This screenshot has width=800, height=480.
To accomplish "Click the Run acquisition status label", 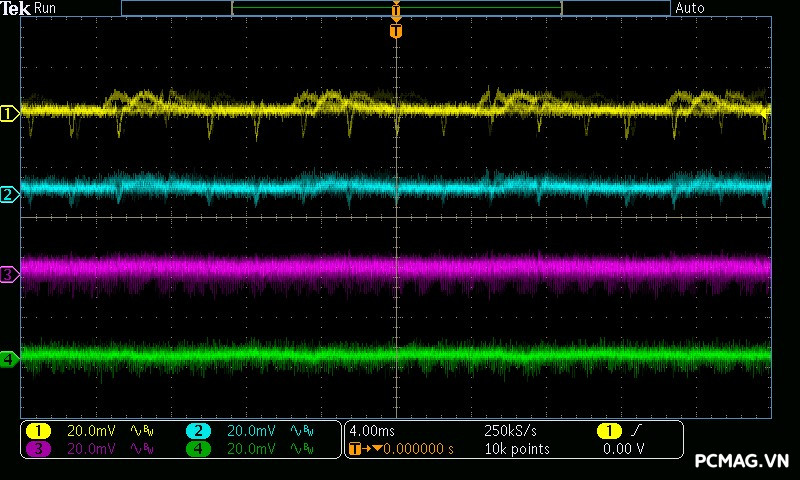I will pyautogui.click(x=46, y=8).
